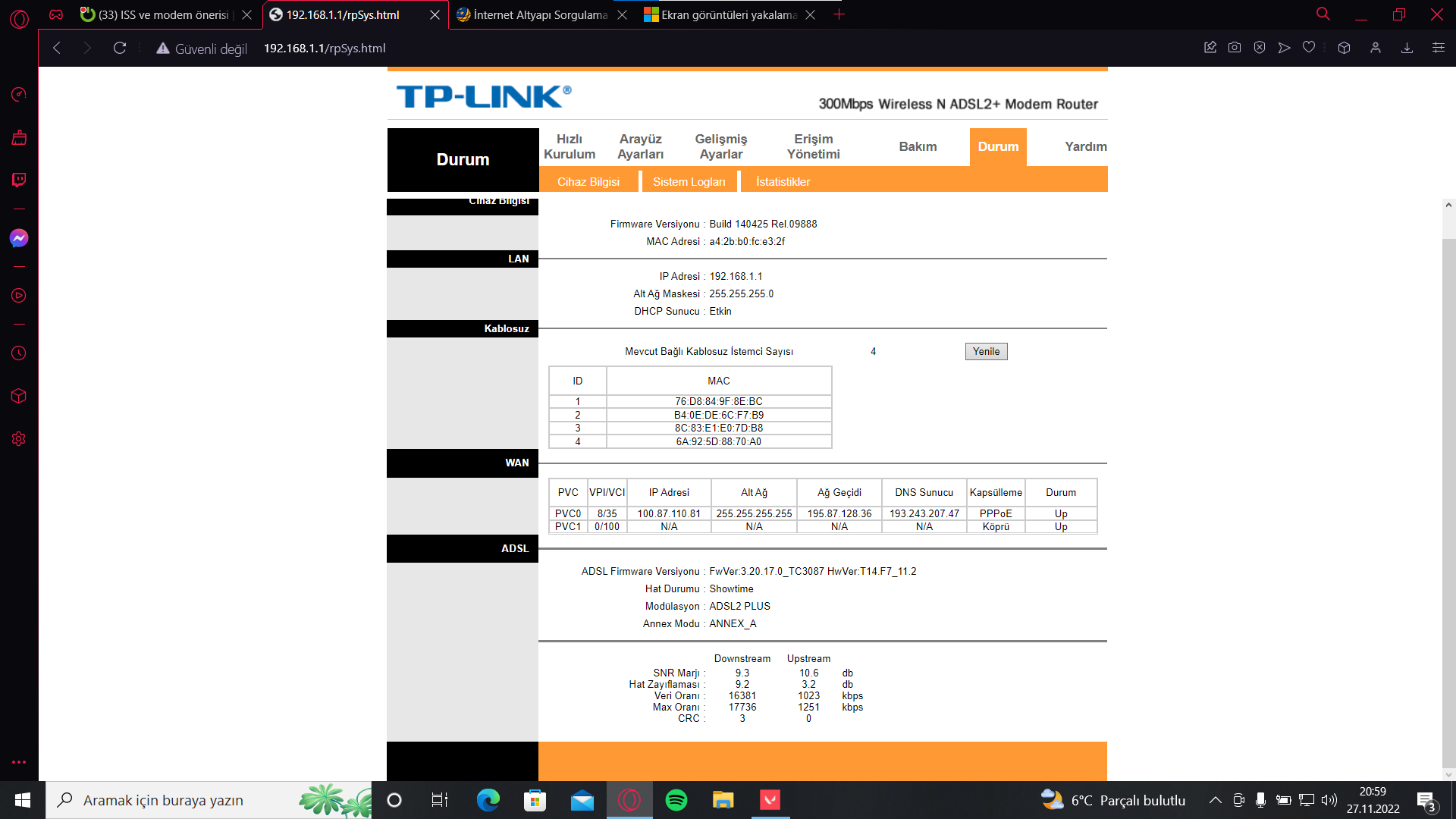Click the Yenile refresh button
Image resolution: width=1456 pixels, height=819 pixels.
coord(986,351)
